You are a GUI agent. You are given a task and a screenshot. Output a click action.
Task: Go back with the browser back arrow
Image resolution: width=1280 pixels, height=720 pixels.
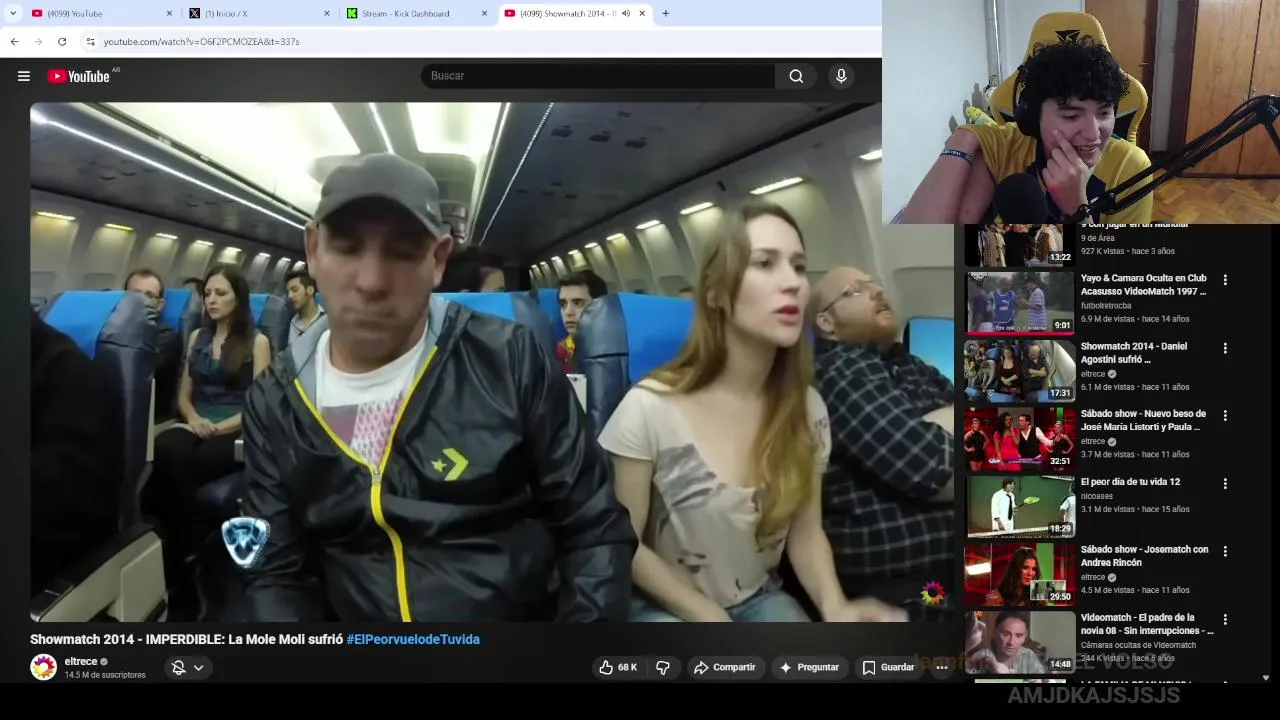coord(14,41)
